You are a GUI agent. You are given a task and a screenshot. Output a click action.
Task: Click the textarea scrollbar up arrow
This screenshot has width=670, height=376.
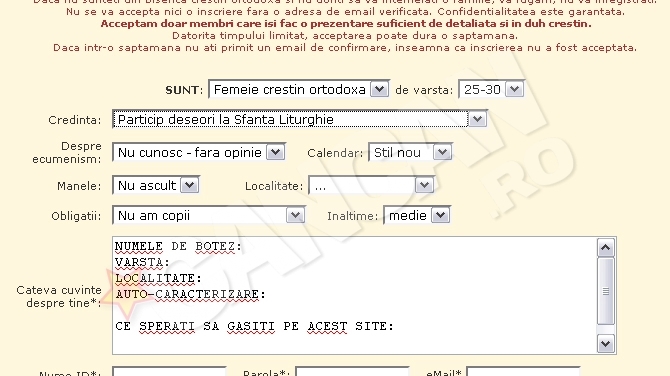[605, 247]
